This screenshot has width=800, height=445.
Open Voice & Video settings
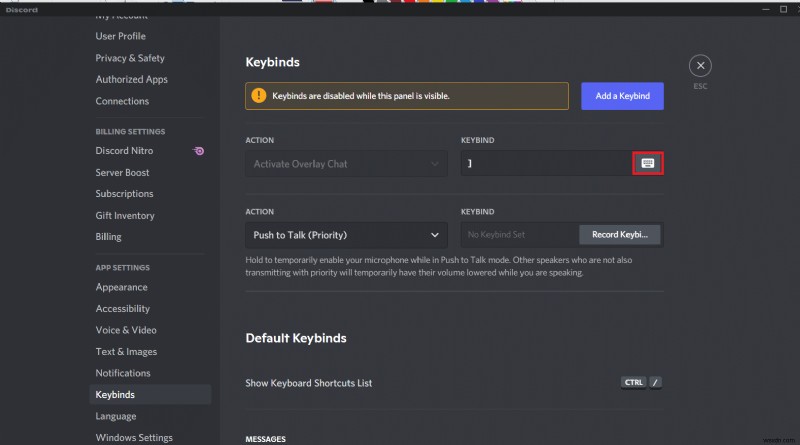pos(126,330)
